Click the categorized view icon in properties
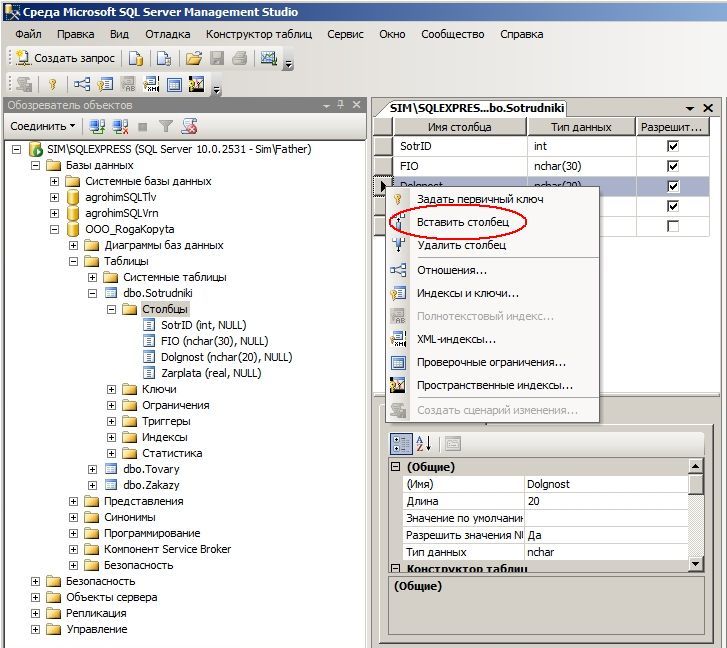The image size is (727, 648). tap(401, 444)
